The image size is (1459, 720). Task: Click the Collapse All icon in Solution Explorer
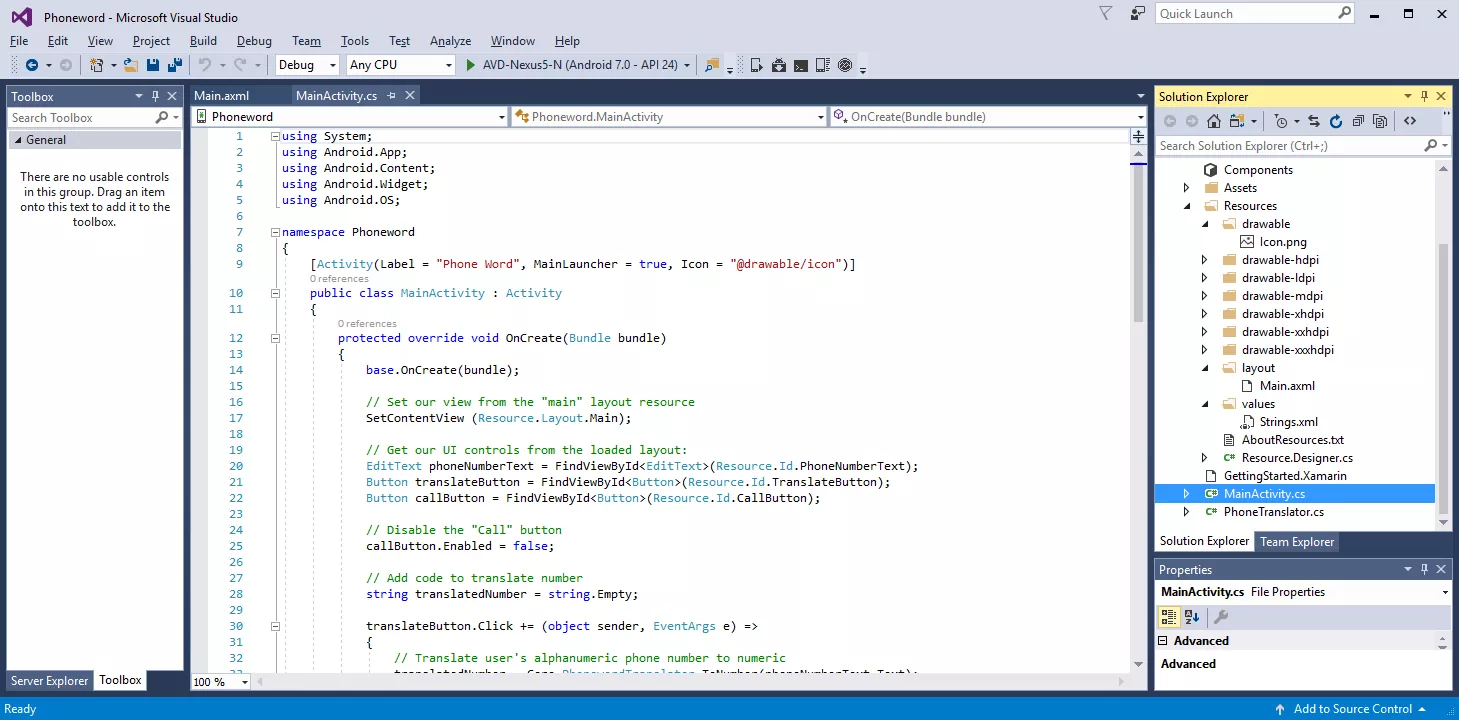click(1358, 121)
